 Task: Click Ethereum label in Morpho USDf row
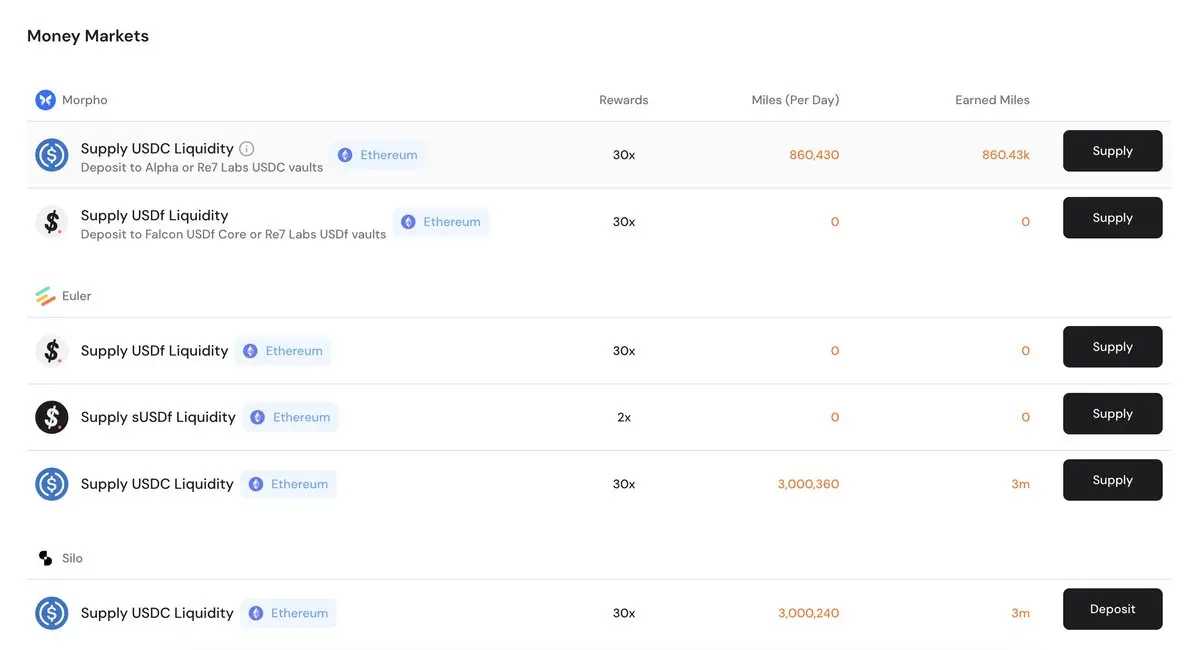tap(452, 222)
